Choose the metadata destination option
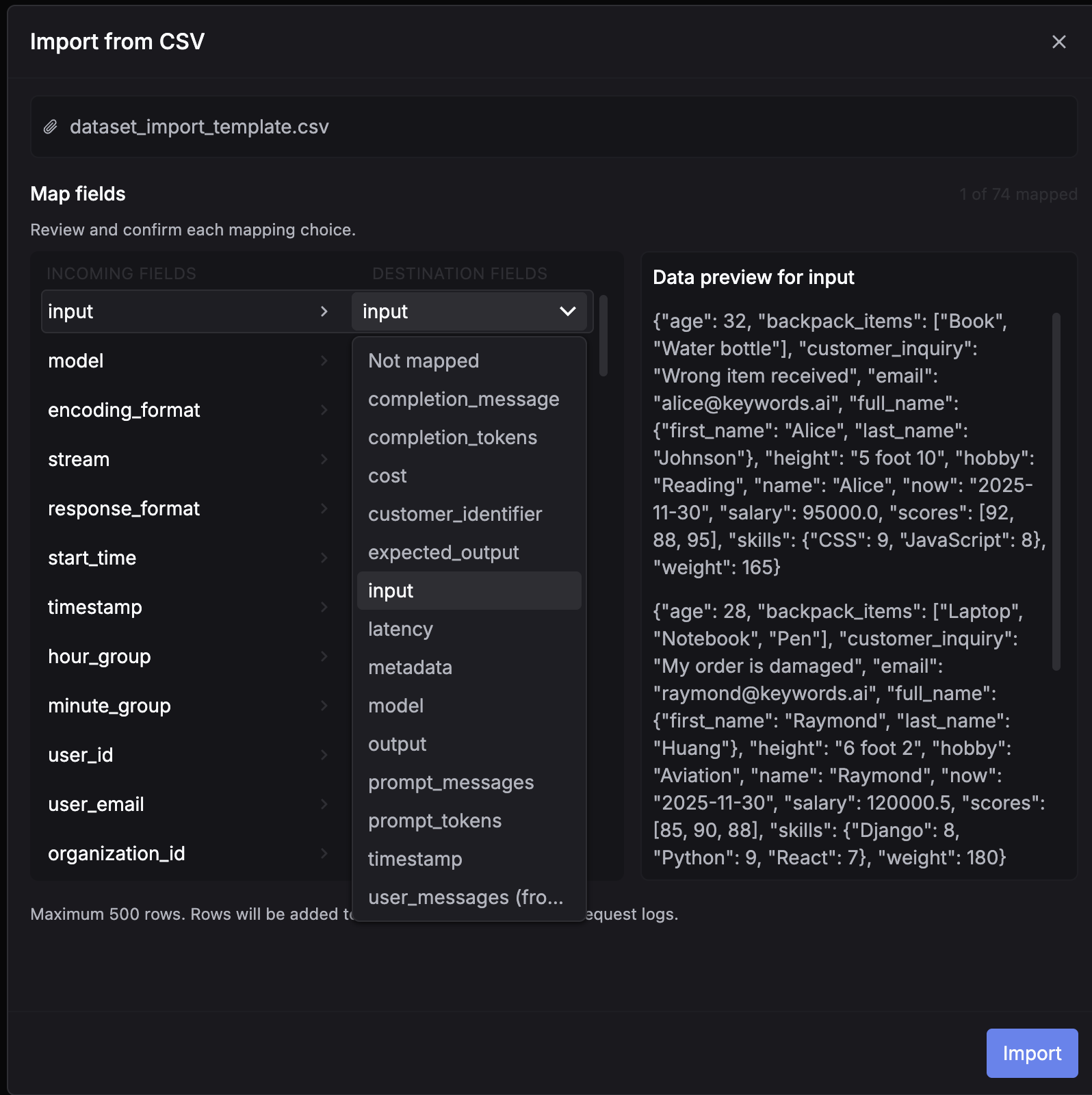This screenshot has height=1095, width=1092. pos(410,667)
